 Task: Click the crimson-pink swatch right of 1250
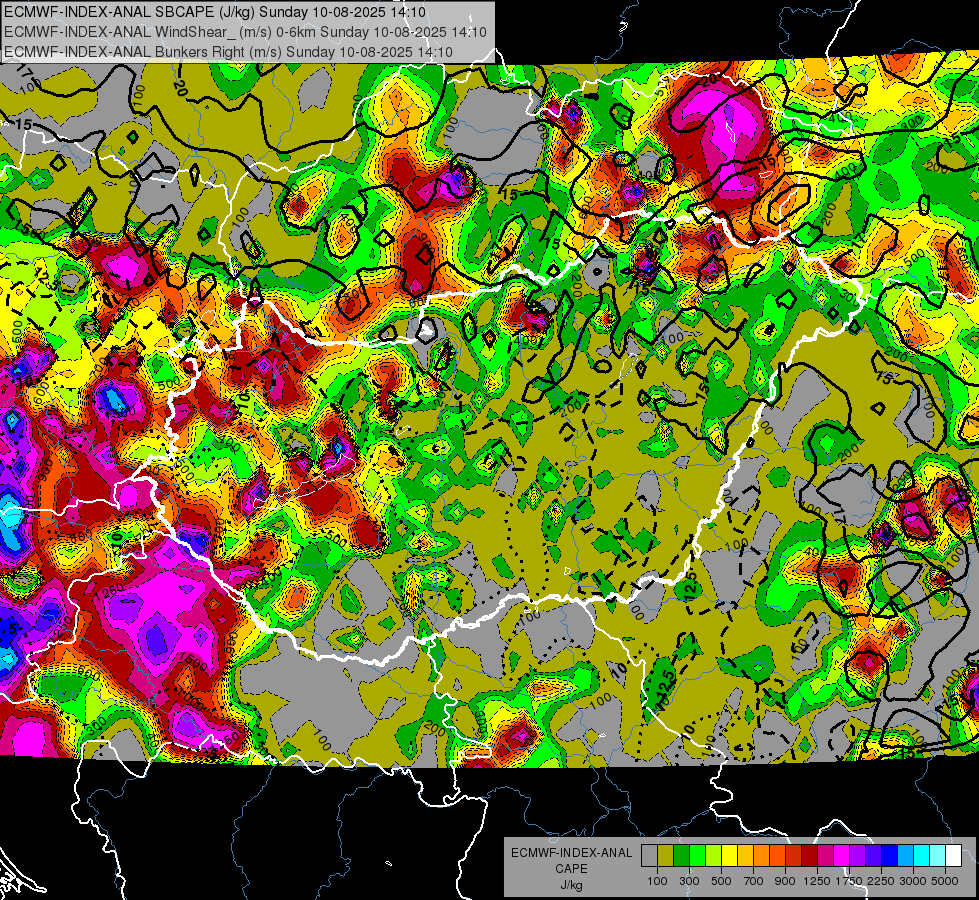[825, 856]
